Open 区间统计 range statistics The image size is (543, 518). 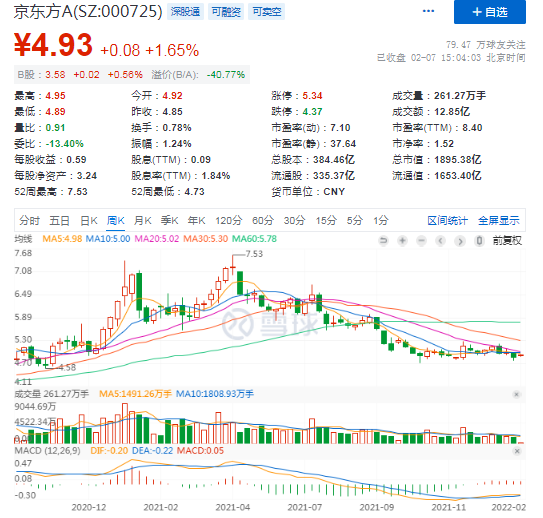pos(447,220)
